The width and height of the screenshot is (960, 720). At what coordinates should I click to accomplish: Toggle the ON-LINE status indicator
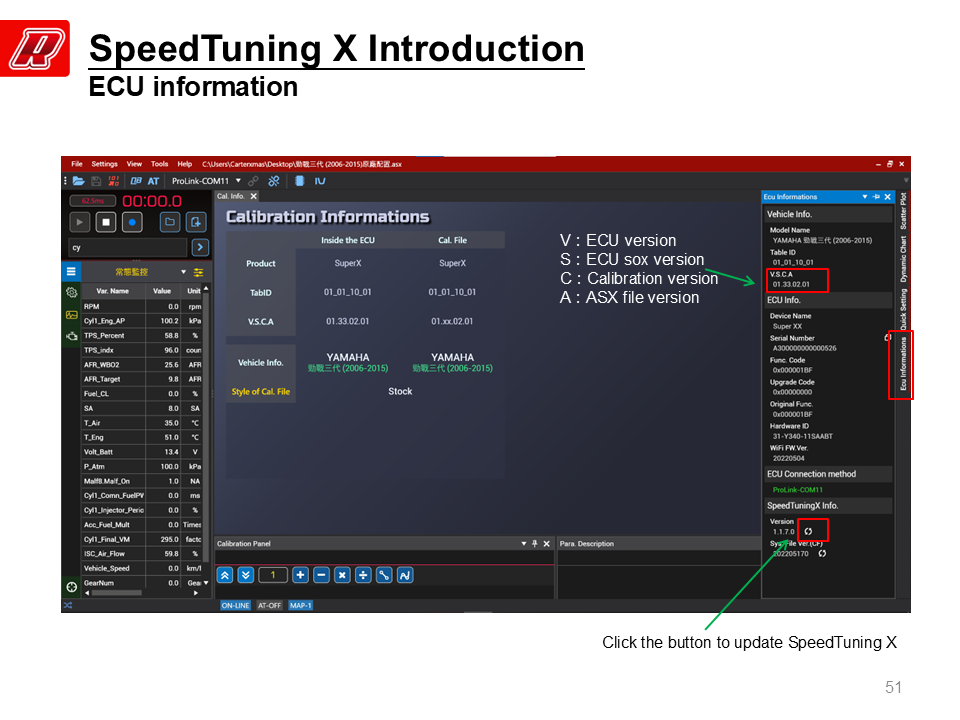[x=235, y=606]
